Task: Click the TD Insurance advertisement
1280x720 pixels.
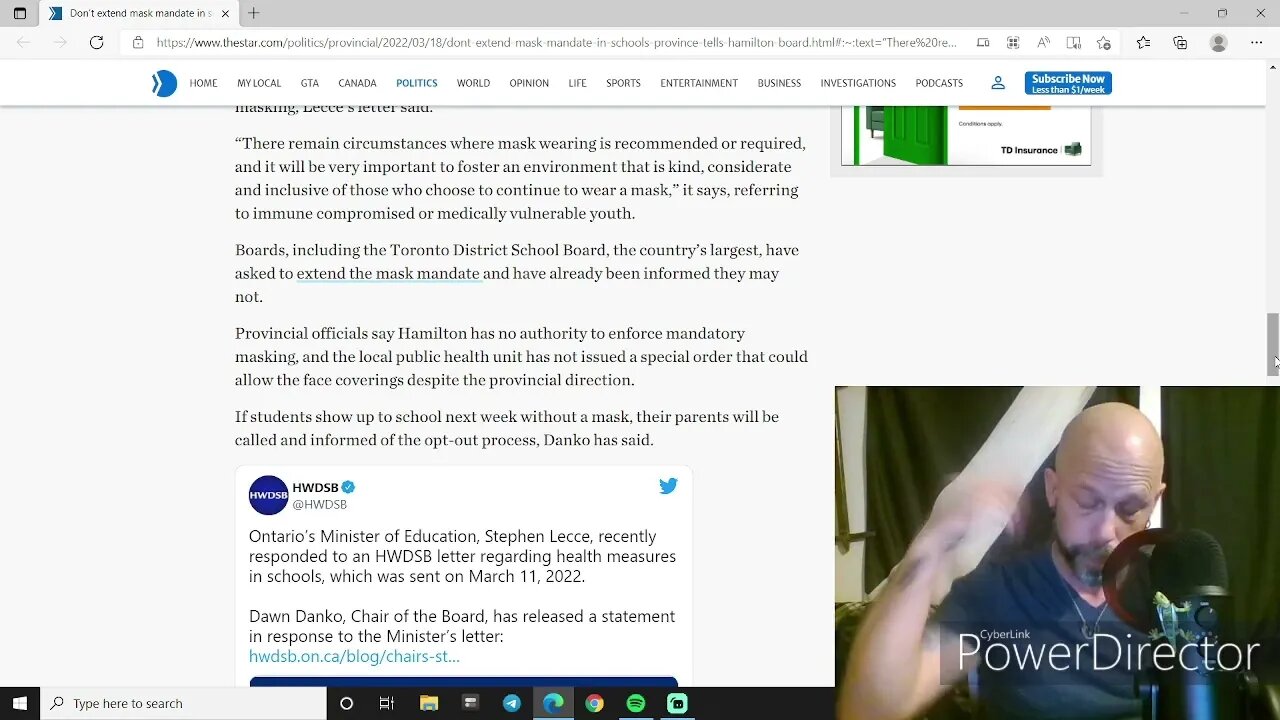Action: pos(966,135)
